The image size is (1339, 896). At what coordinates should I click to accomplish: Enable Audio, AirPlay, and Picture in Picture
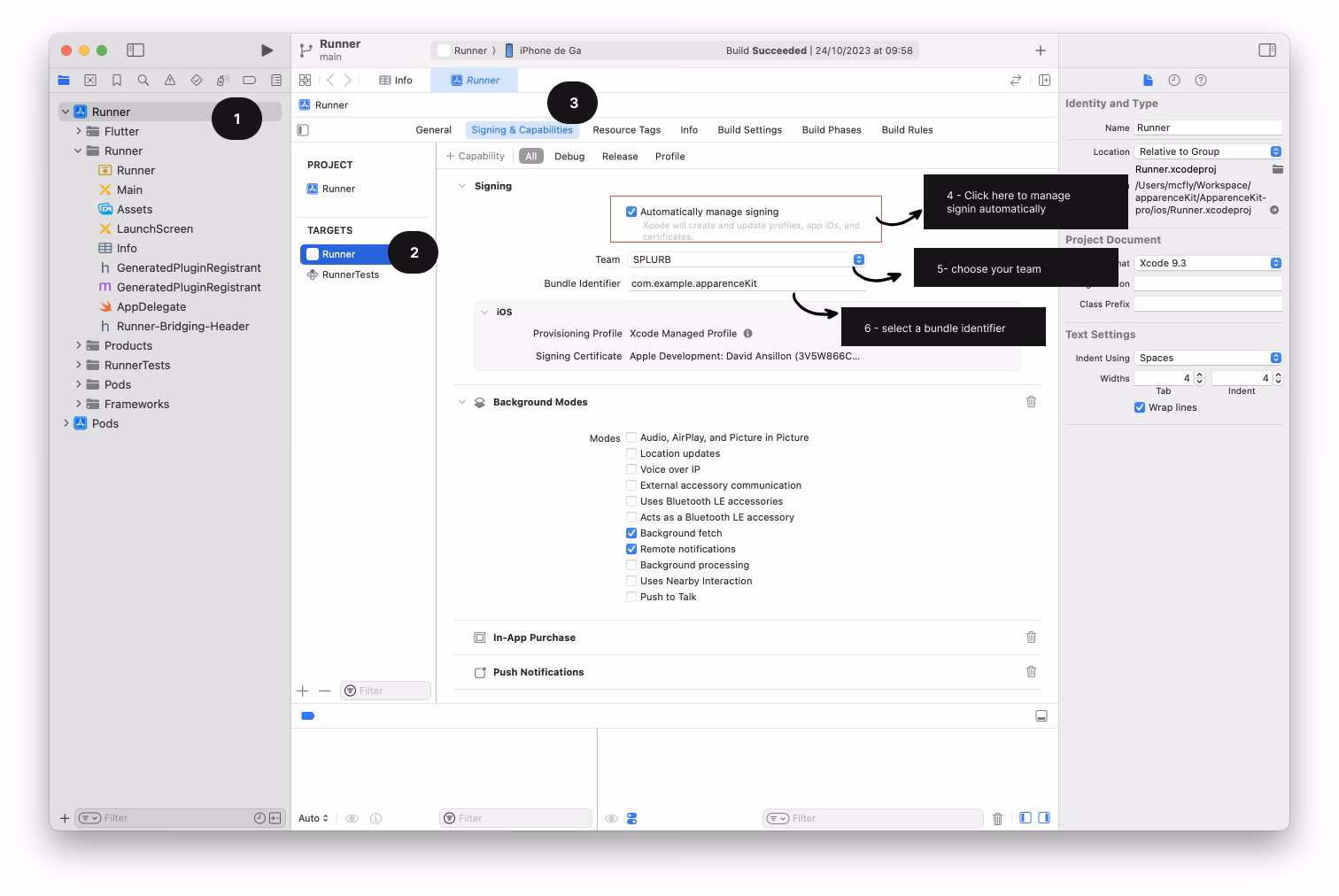[631, 437]
